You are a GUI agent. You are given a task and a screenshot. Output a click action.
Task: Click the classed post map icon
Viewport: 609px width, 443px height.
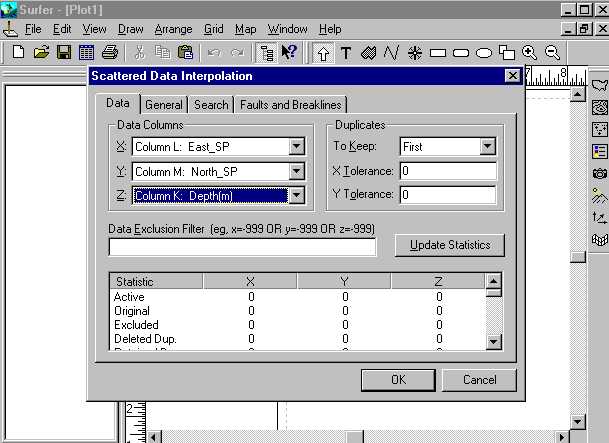point(600,151)
